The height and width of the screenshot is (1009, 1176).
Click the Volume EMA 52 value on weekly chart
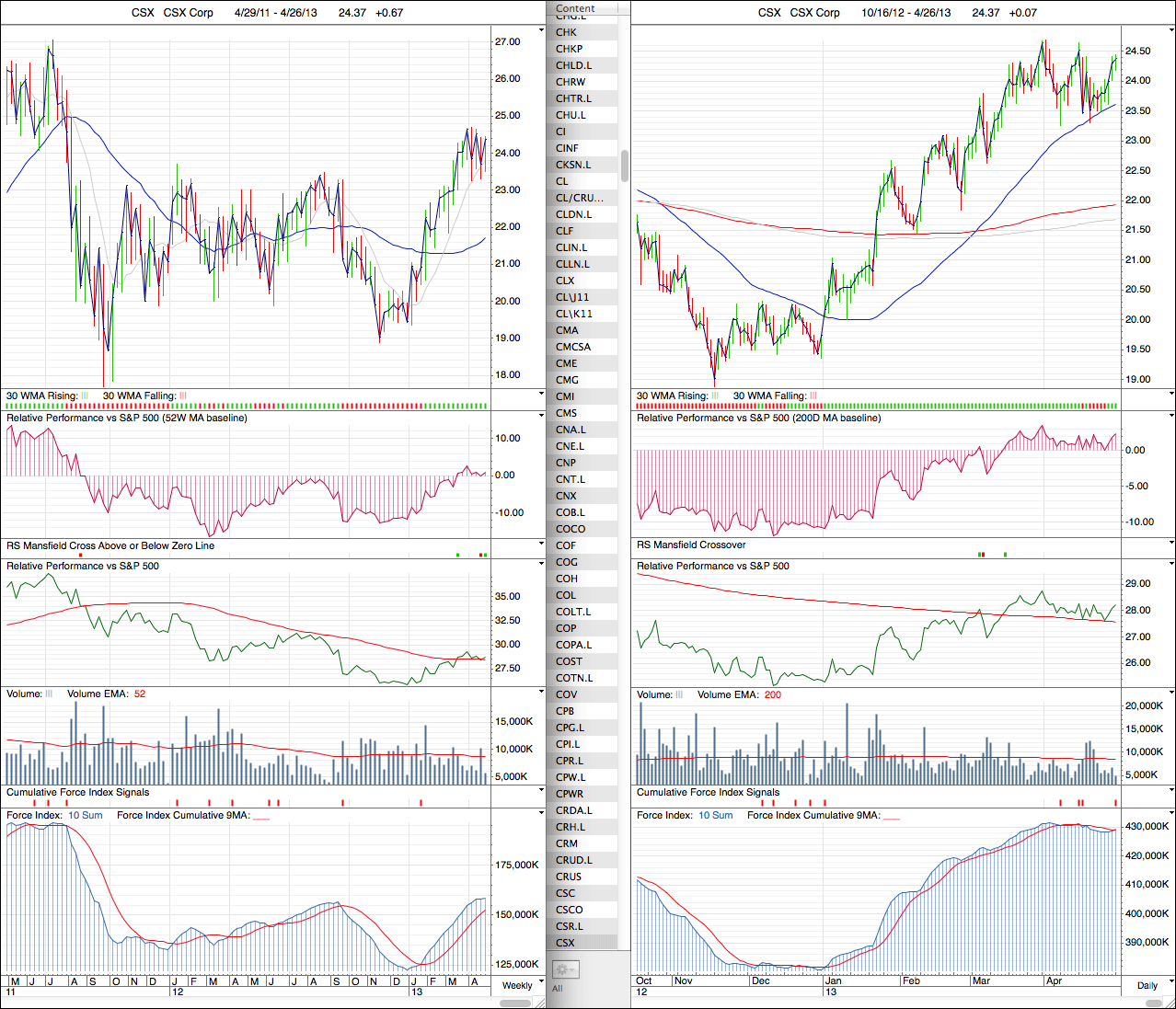140,694
